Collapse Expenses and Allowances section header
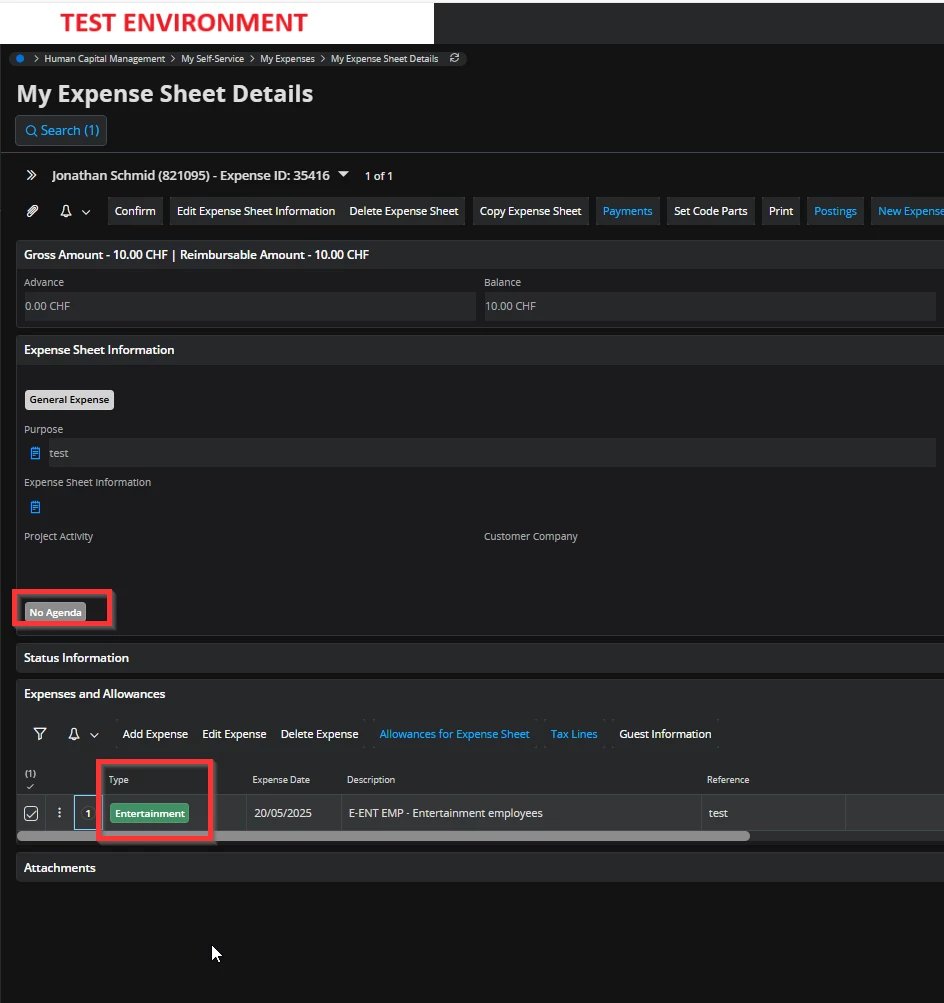The image size is (944, 1003). pos(480,694)
